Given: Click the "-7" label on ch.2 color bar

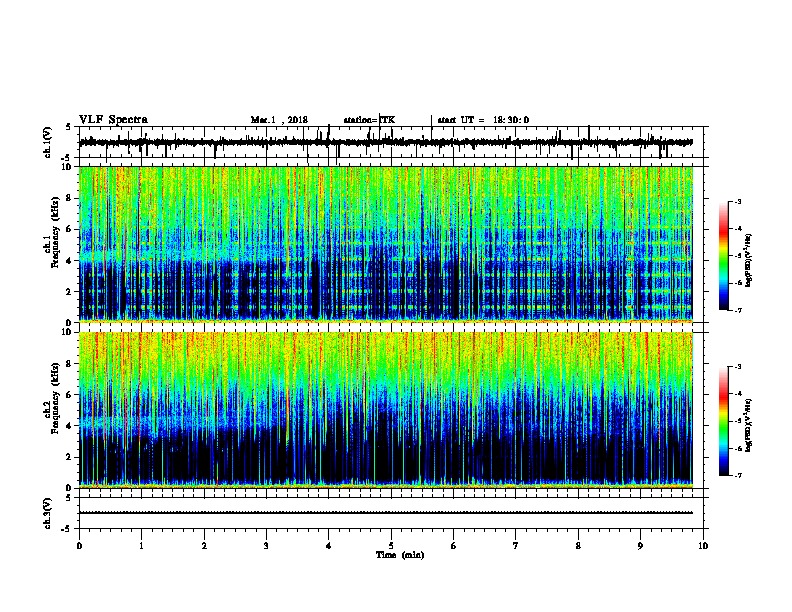Looking at the screenshot, I should [x=737, y=476].
